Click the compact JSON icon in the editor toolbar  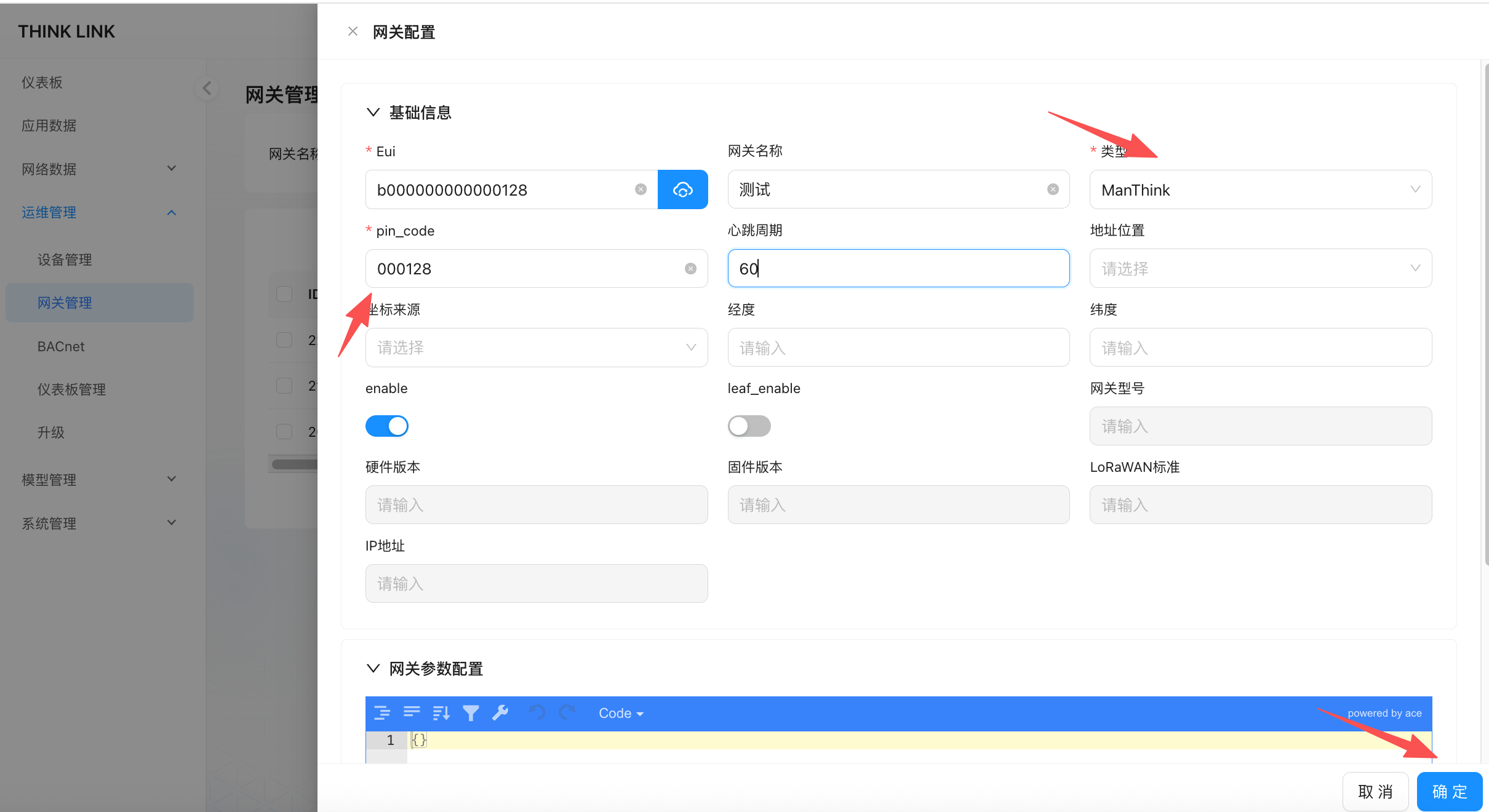point(412,713)
